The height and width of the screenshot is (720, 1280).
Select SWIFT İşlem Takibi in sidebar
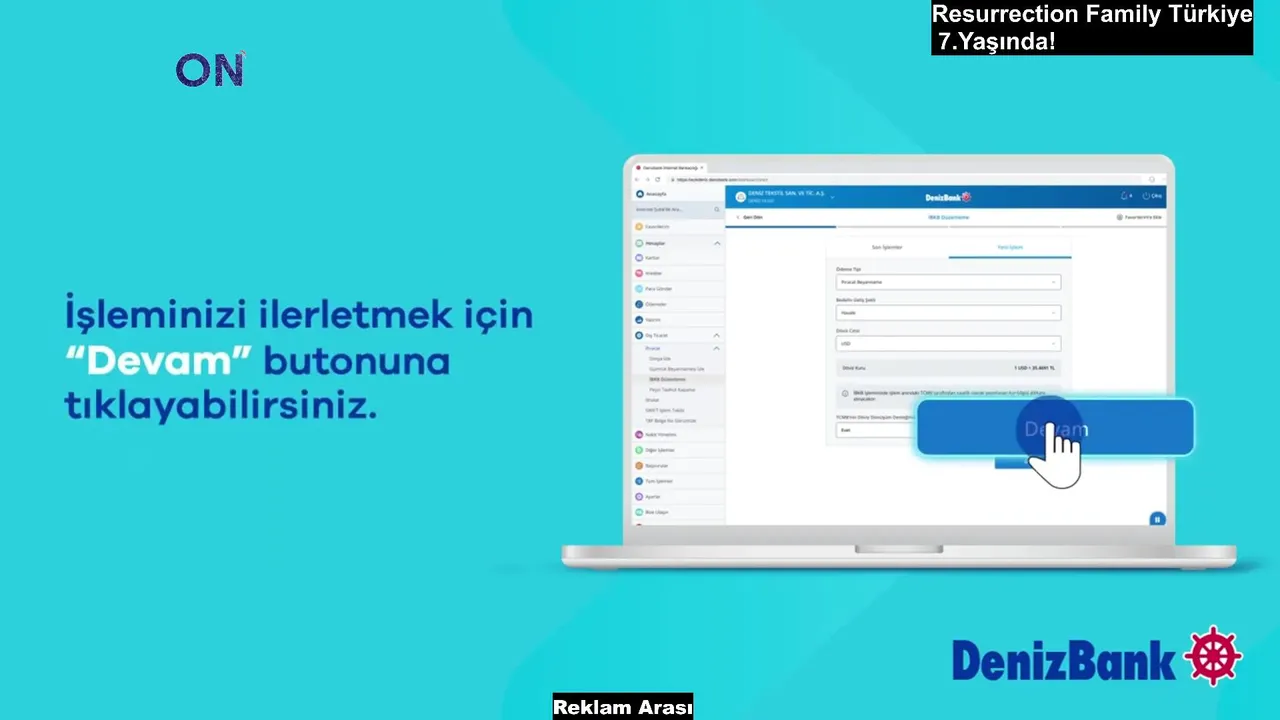pyautogui.click(x=665, y=410)
